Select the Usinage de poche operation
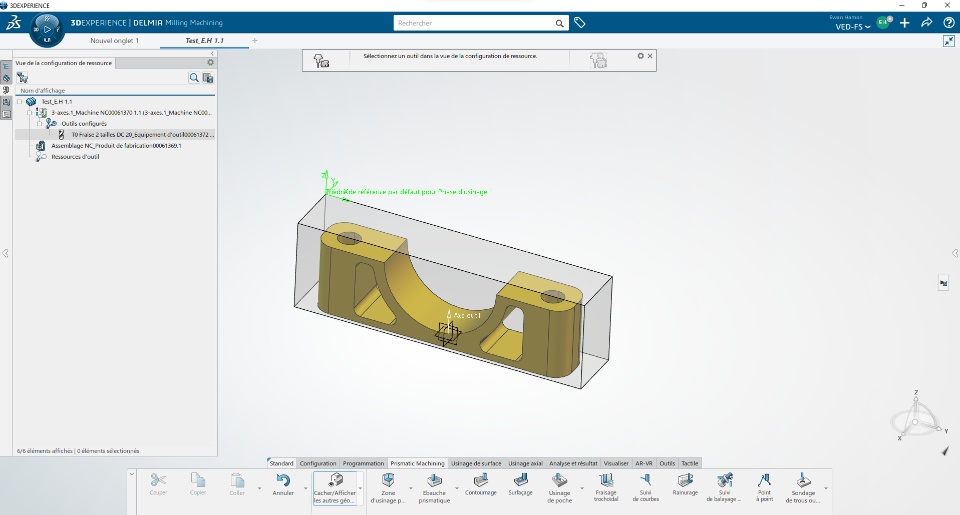 tap(560, 488)
